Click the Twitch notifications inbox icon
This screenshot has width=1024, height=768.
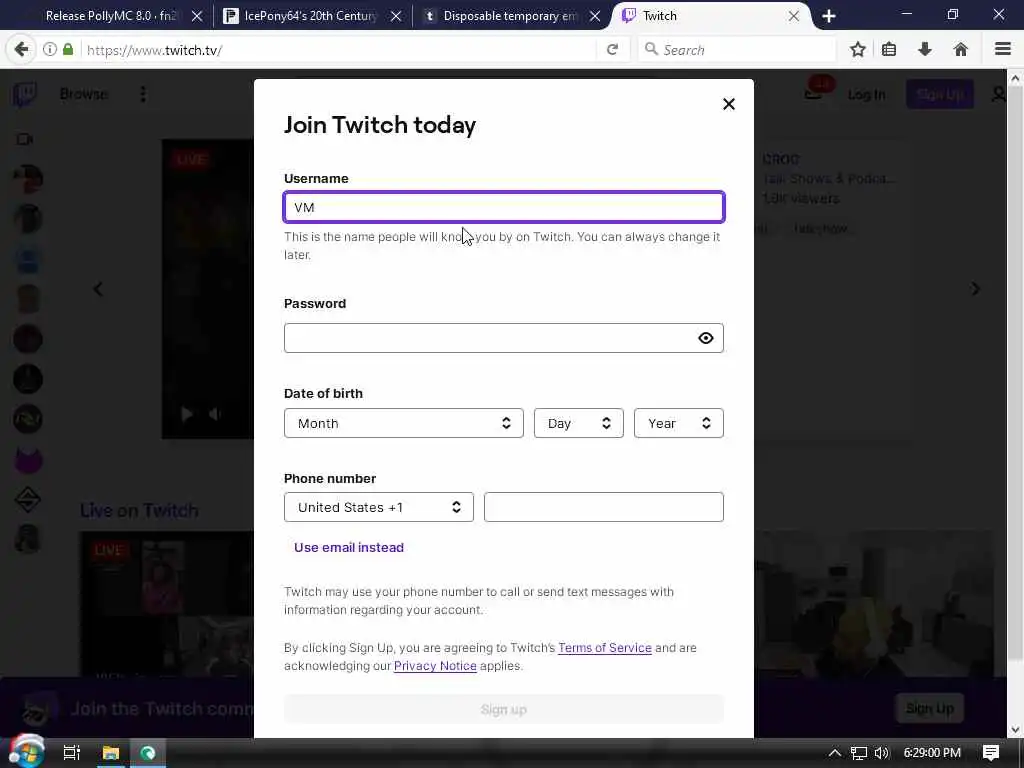pyautogui.click(x=814, y=94)
